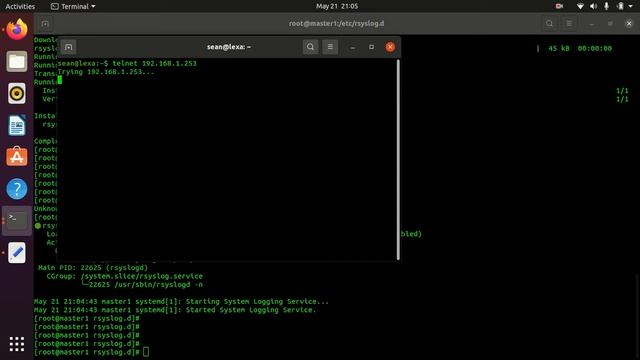Click the 'Trying 192.168.1.253...' line

coord(106,72)
